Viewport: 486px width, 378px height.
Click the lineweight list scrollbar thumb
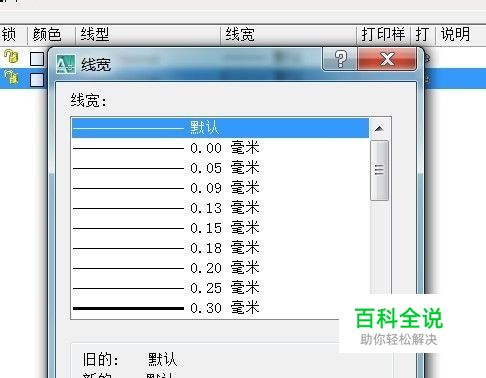coord(379,170)
